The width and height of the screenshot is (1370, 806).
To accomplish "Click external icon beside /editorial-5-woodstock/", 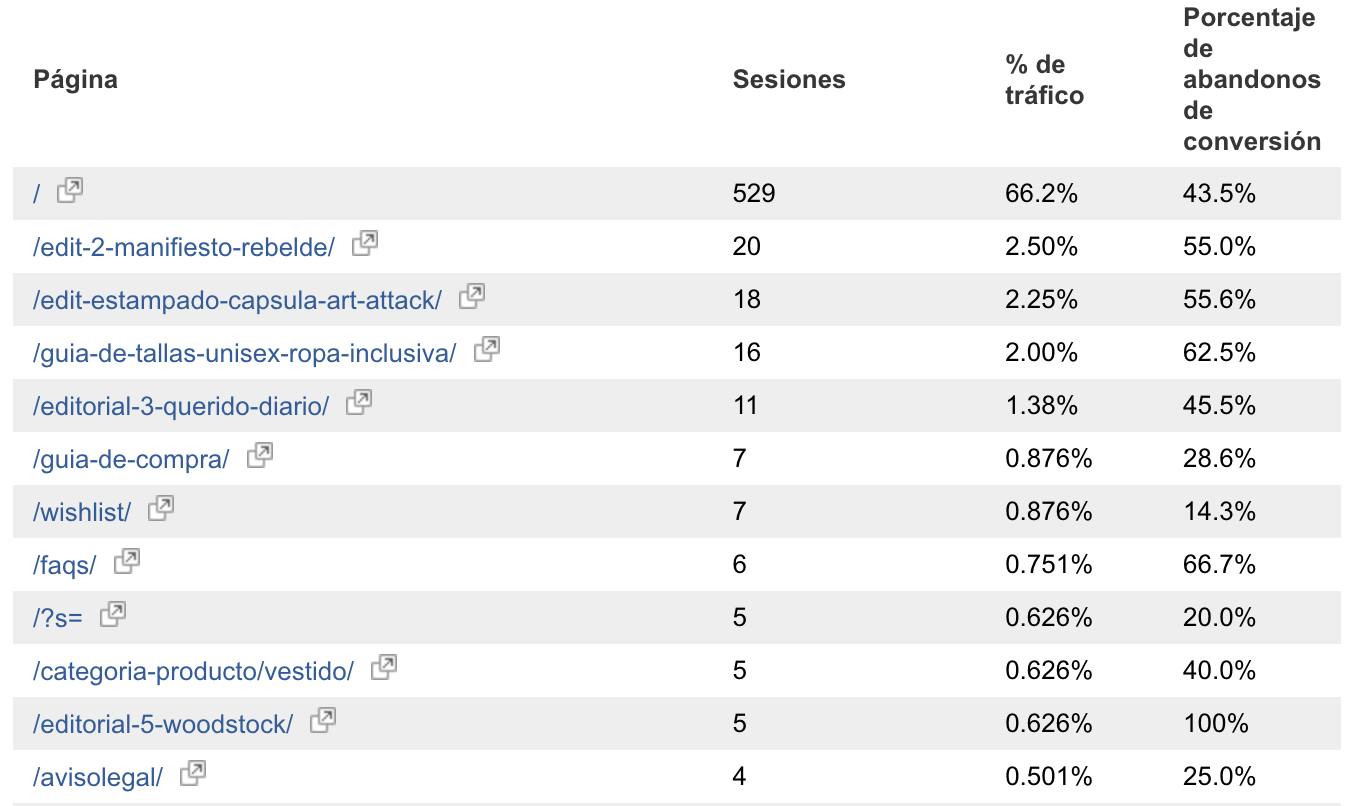I will pyautogui.click(x=323, y=720).
